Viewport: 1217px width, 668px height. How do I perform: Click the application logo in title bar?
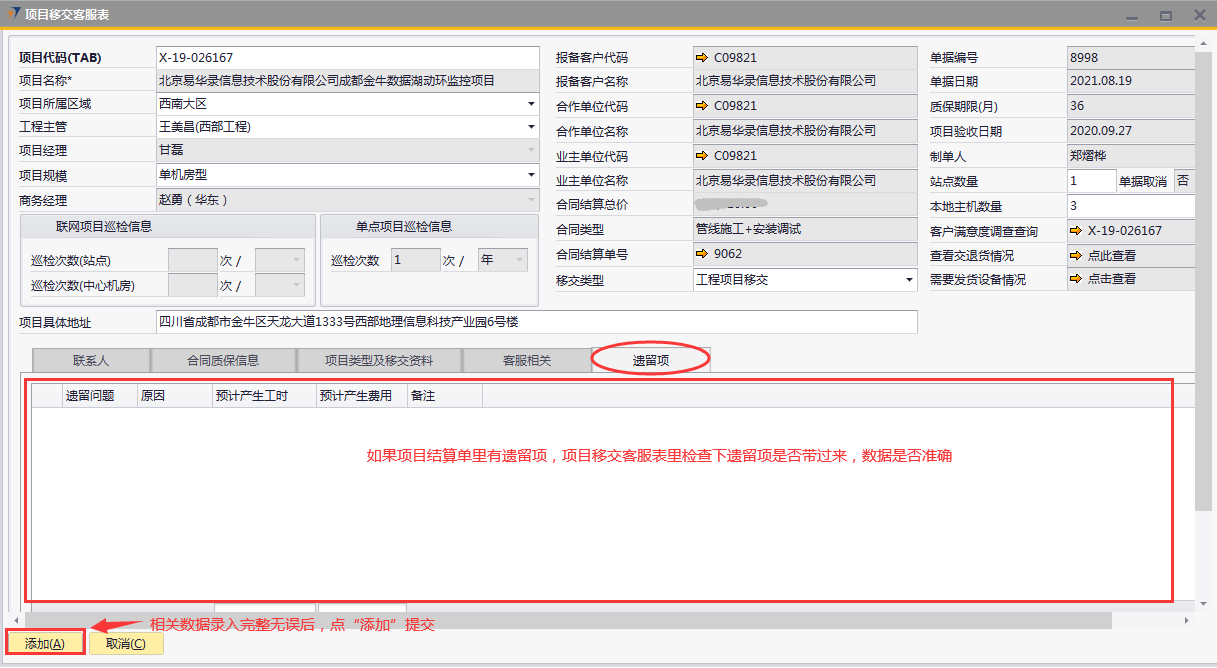[x=13, y=14]
